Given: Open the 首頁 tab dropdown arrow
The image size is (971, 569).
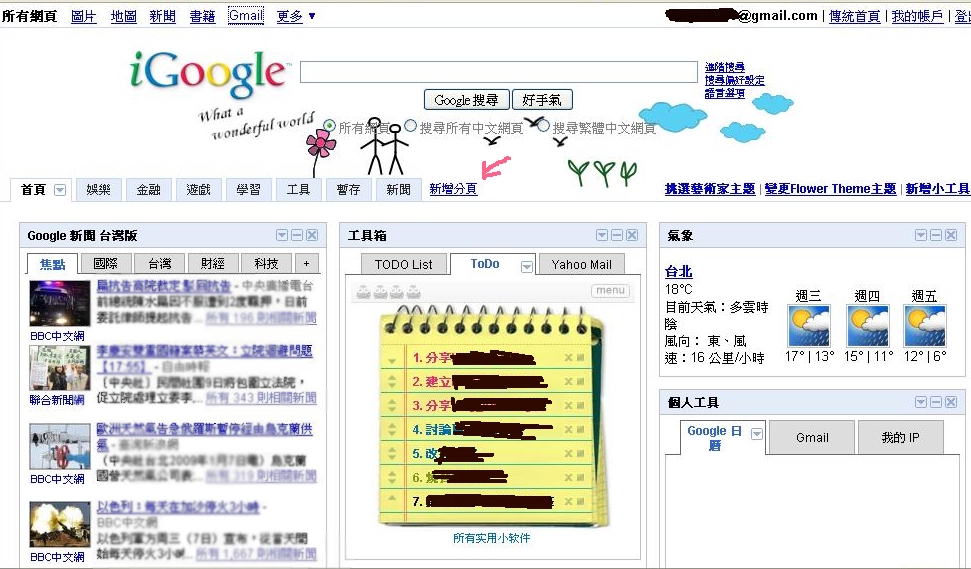Looking at the screenshot, I should 60,190.
